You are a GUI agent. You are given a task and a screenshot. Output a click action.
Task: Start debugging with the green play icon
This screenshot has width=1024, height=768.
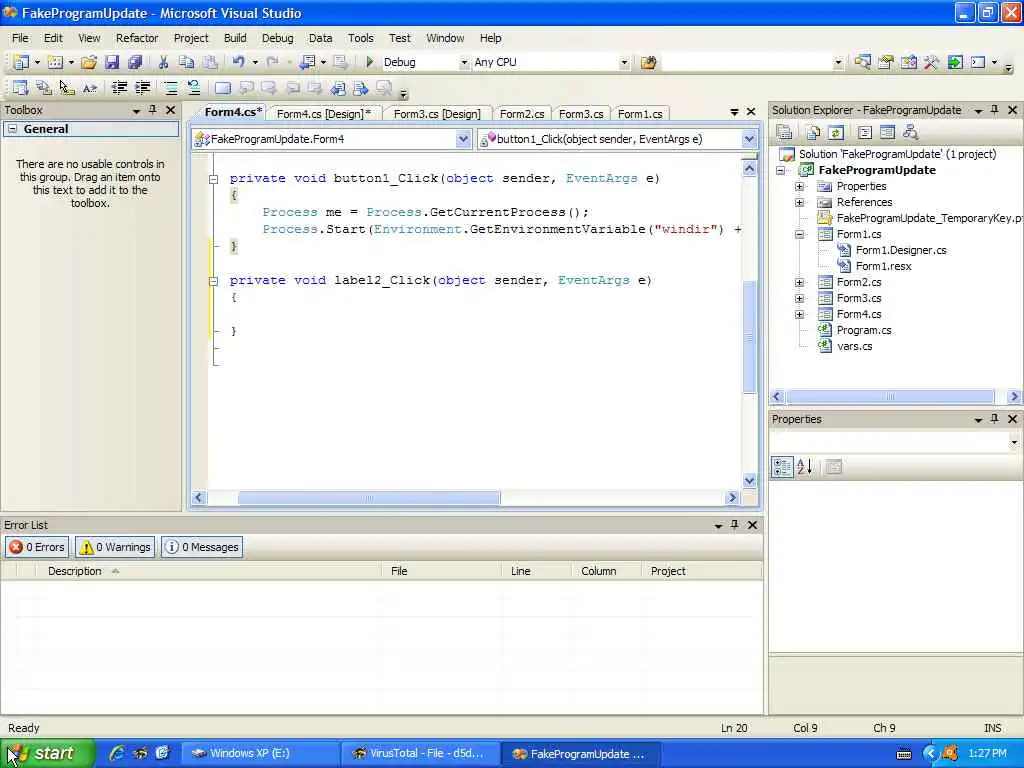370,62
